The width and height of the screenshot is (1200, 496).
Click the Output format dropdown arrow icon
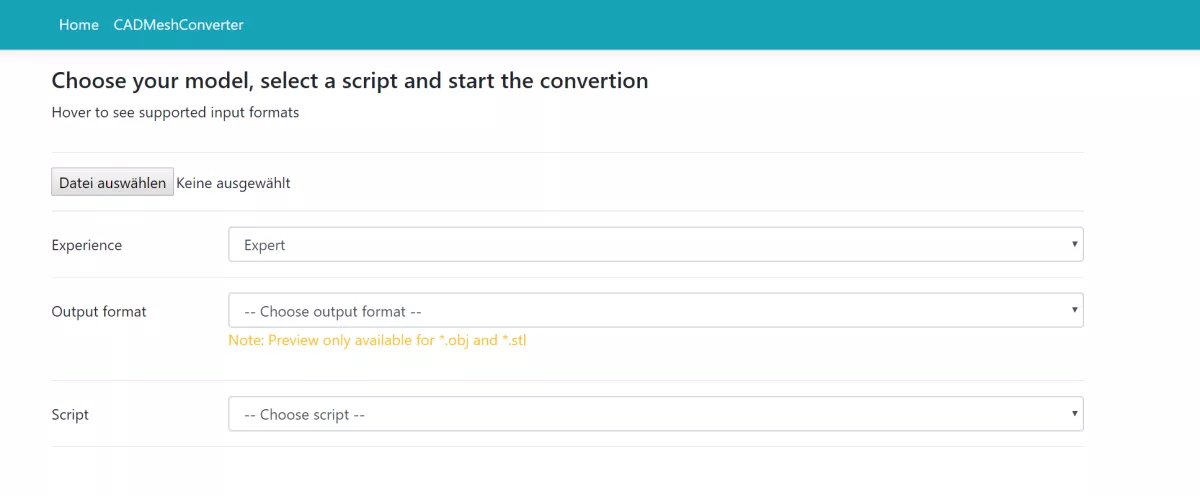(1074, 310)
